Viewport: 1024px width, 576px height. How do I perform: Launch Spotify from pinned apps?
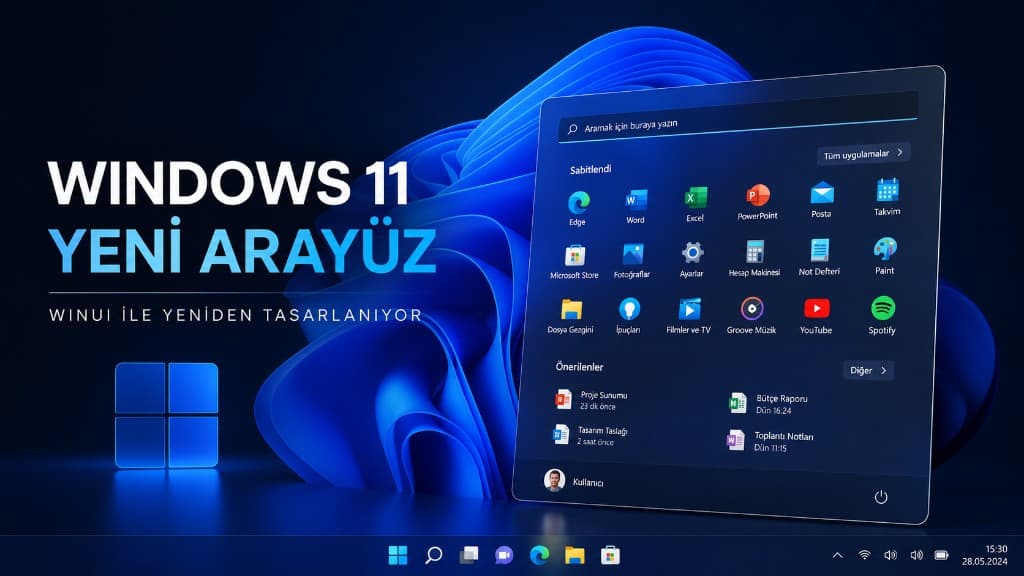point(882,316)
